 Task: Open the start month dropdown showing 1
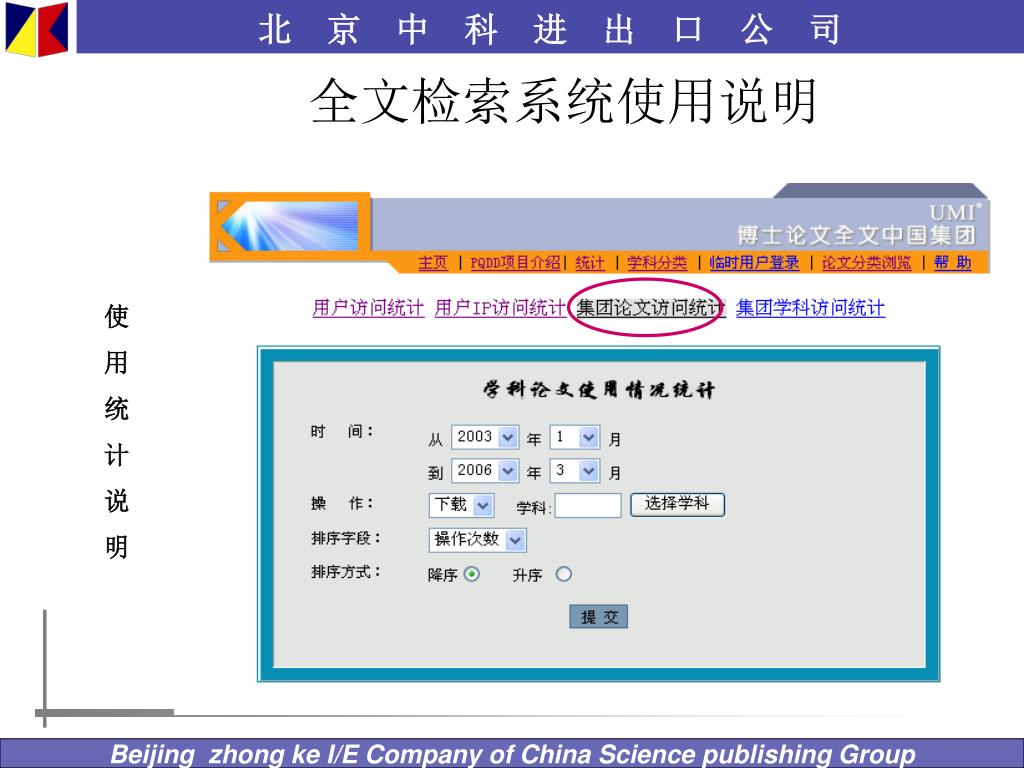coord(575,437)
